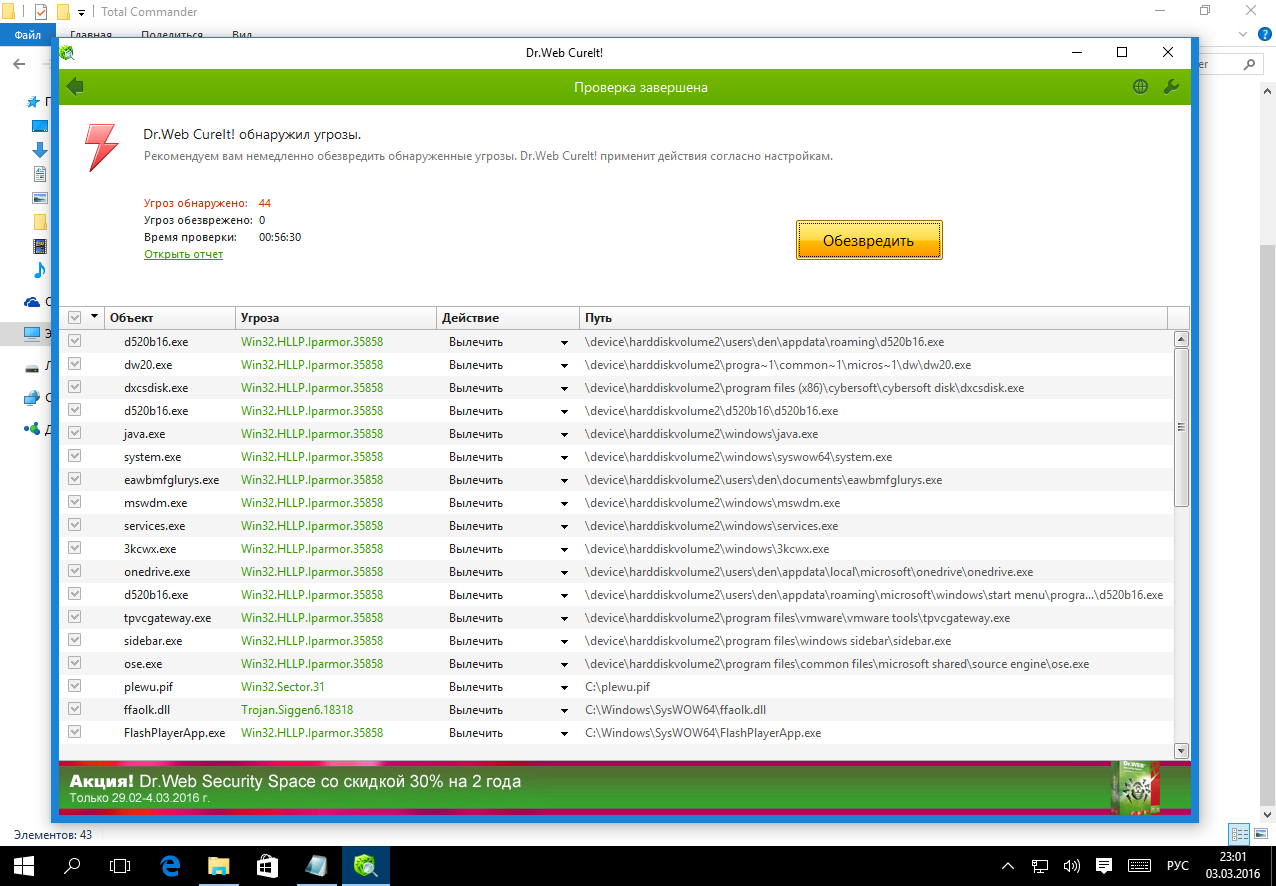This screenshot has height=886, width=1276.
Task: Toggle select-all checkbox in table header
Action: pyautogui.click(x=74, y=318)
